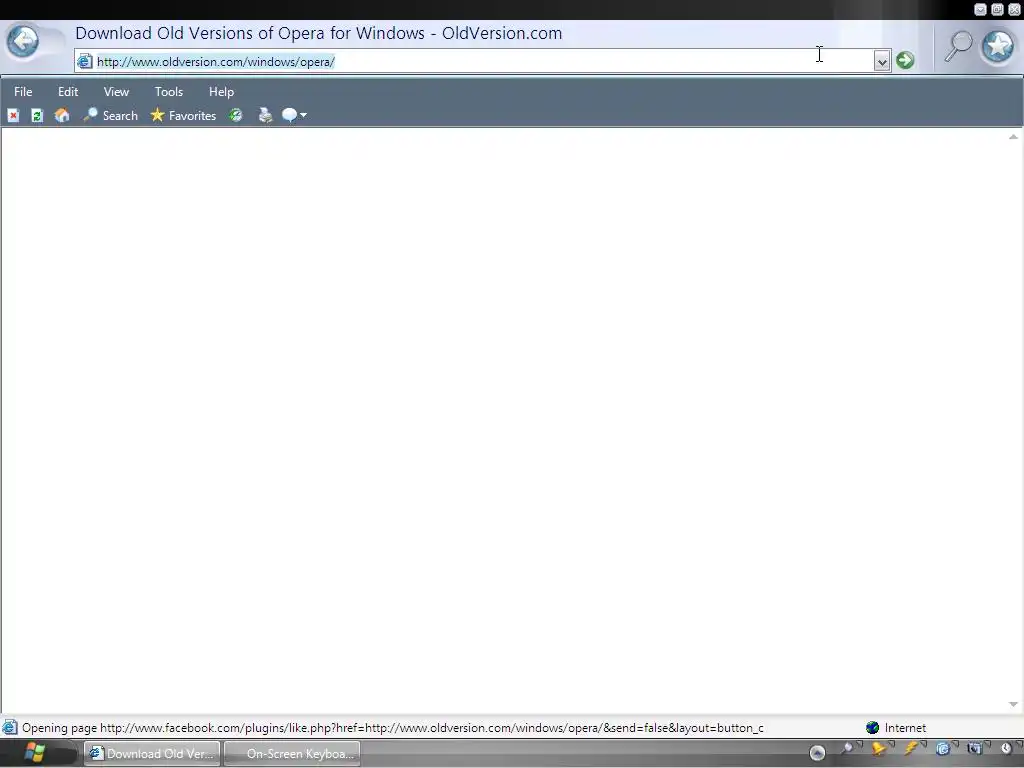Open the File menu

pyautogui.click(x=23, y=91)
